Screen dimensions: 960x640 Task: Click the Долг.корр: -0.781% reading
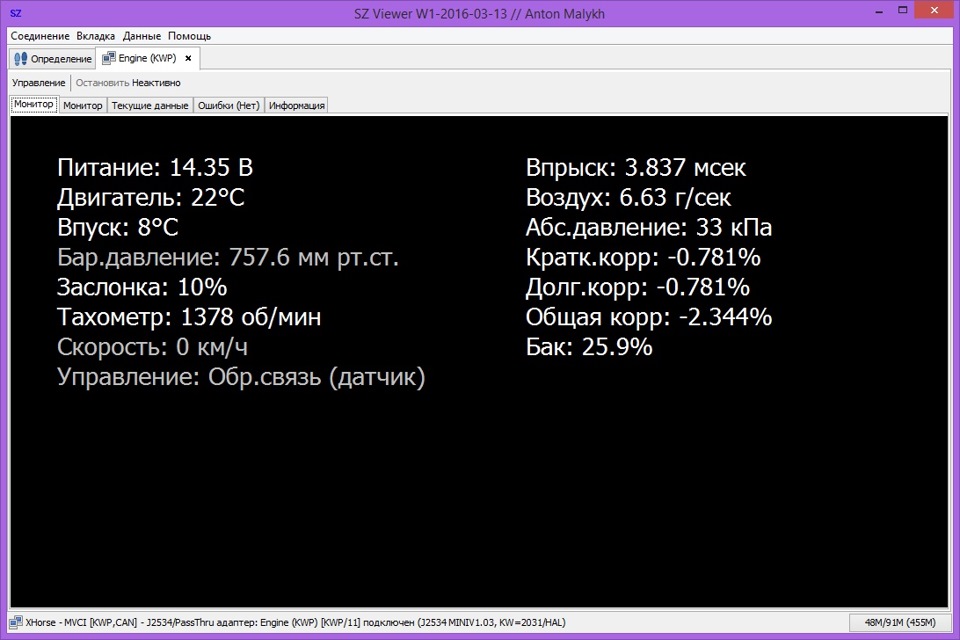(637, 287)
